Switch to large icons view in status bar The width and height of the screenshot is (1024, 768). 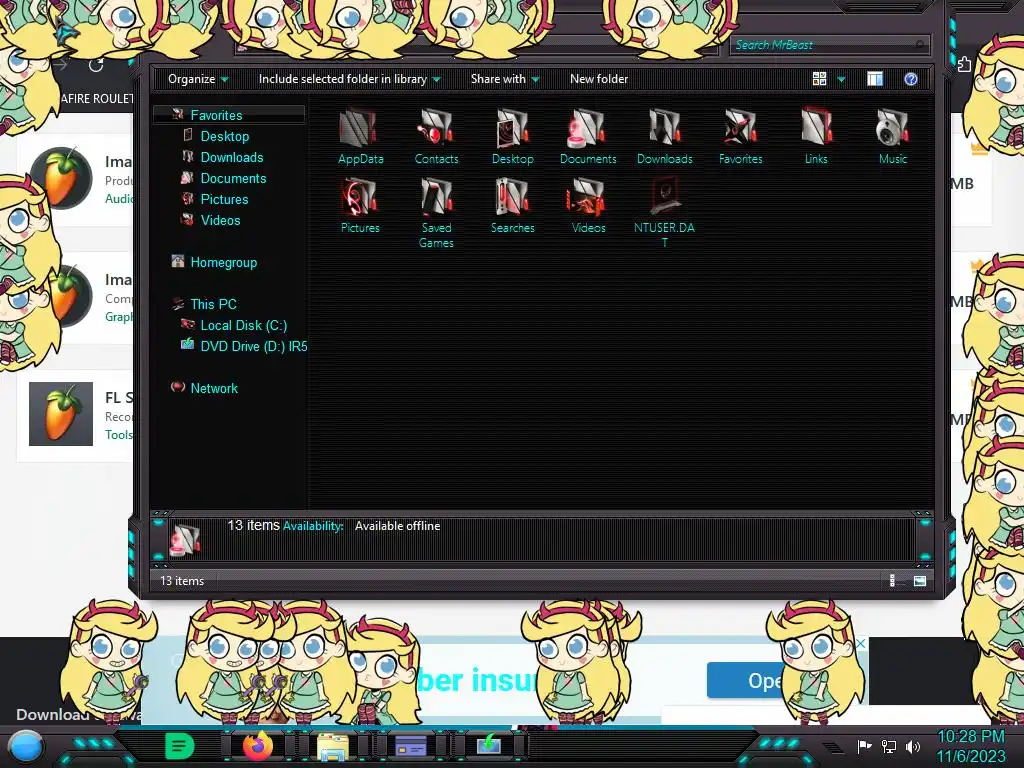point(920,581)
